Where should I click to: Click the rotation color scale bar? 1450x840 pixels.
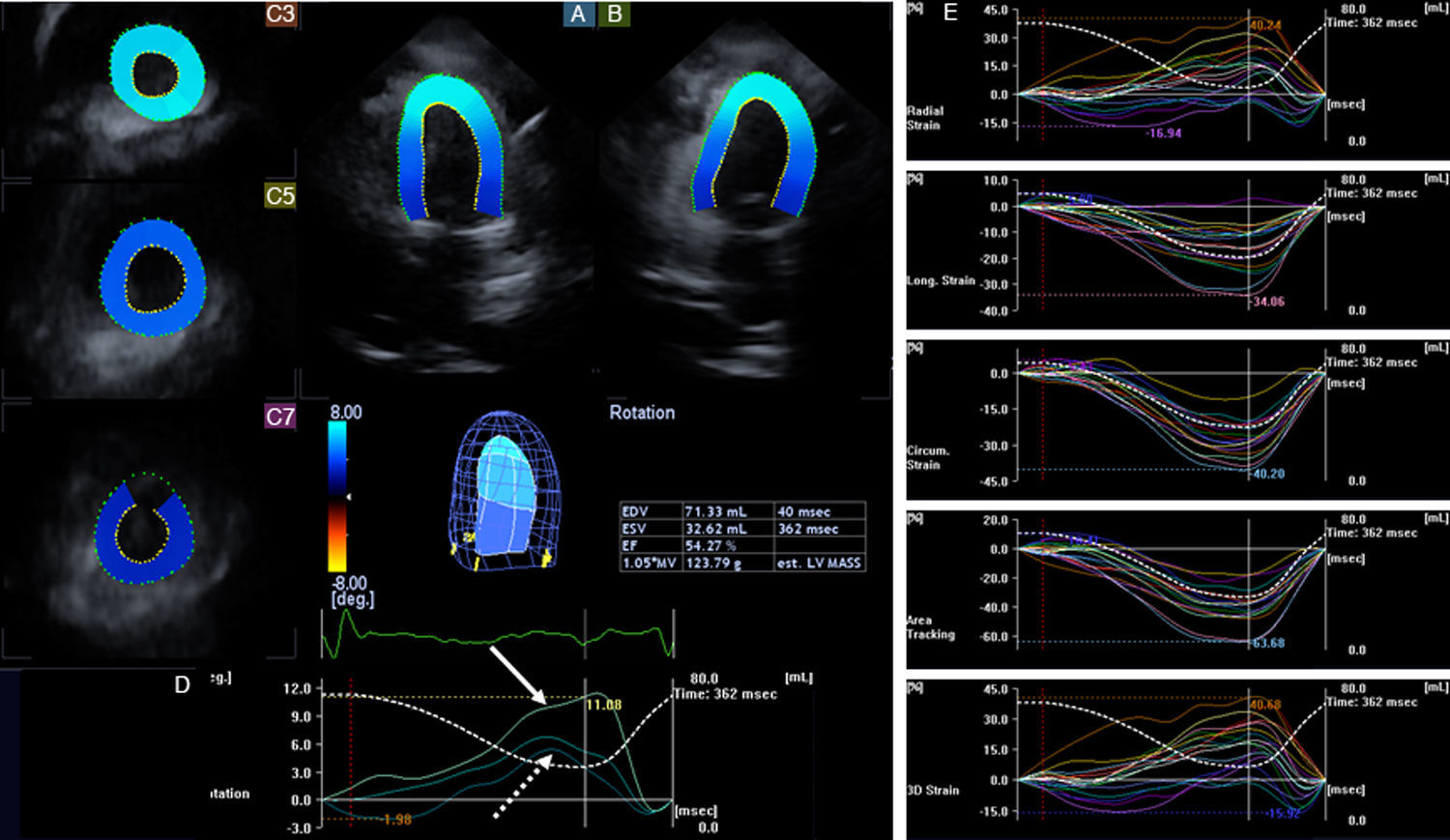point(338,497)
